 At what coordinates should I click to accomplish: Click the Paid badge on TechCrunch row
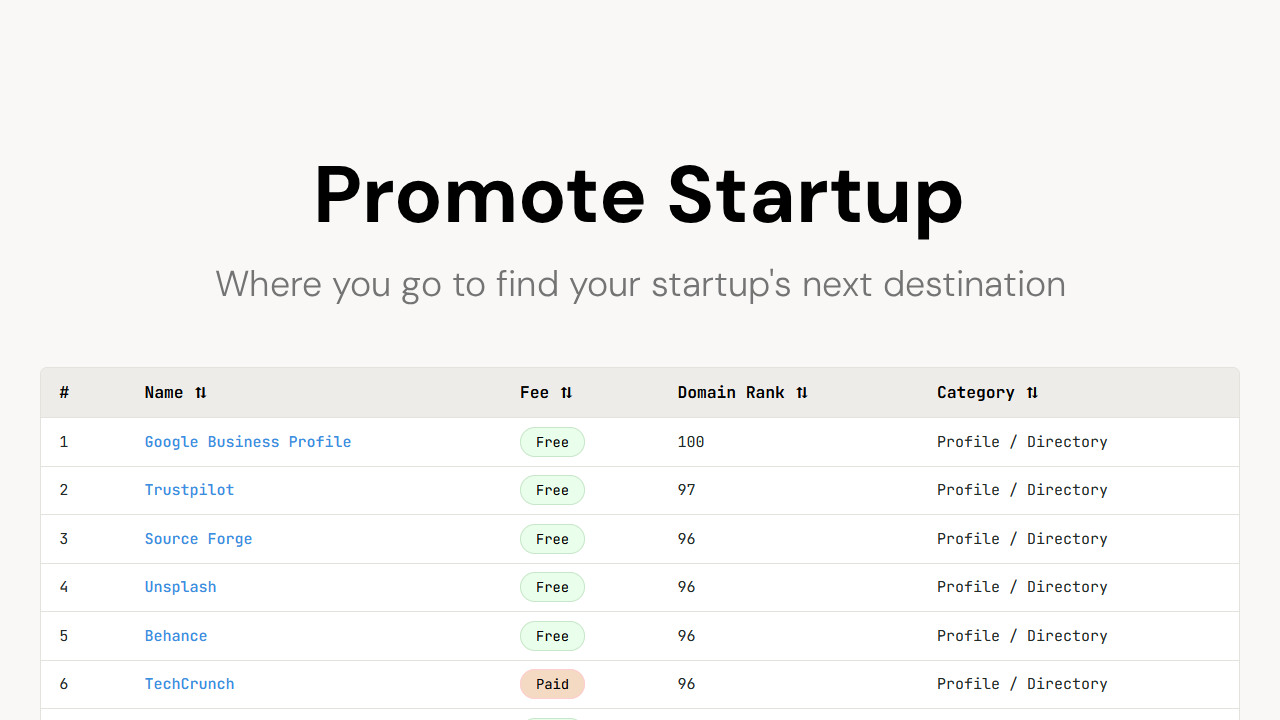point(552,684)
